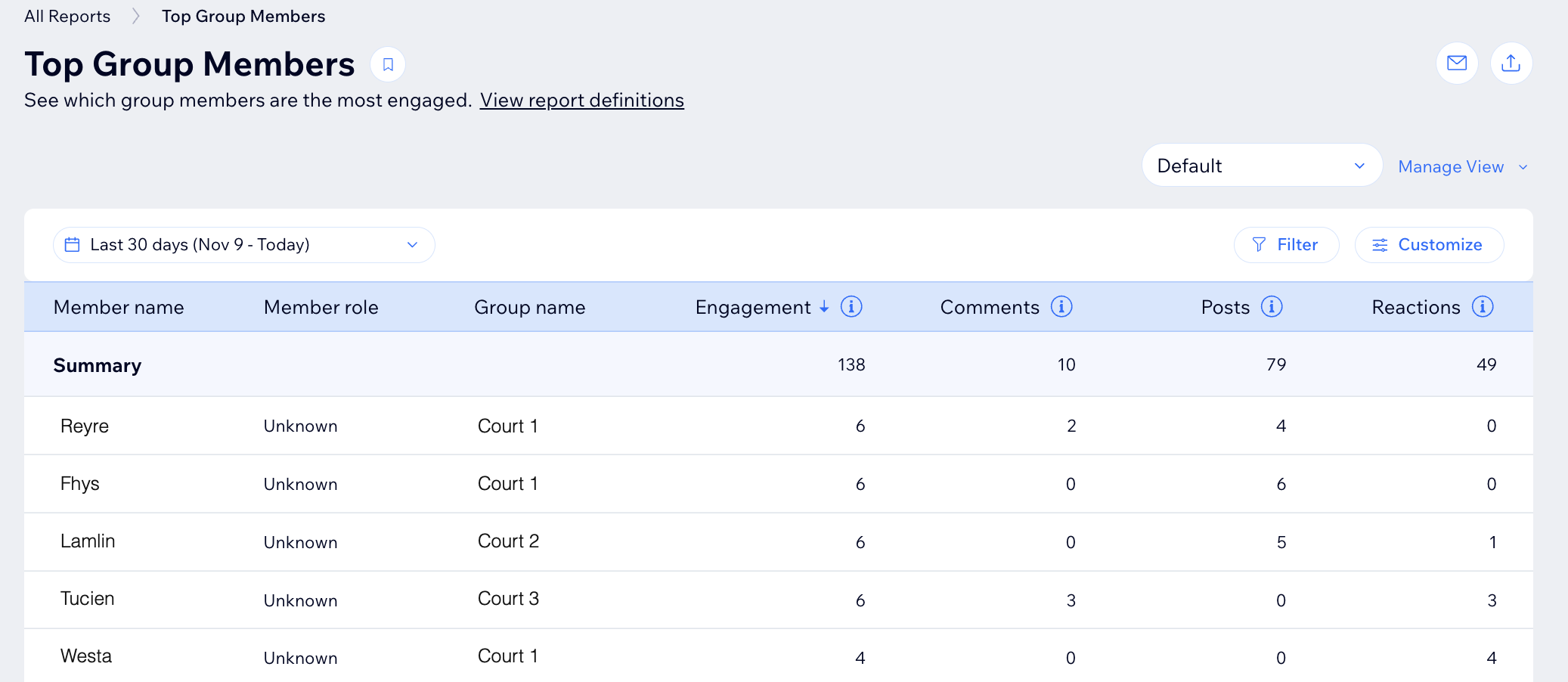The height and width of the screenshot is (682, 1568).
Task: Select the Tucien member row
Action: pos(88,599)
